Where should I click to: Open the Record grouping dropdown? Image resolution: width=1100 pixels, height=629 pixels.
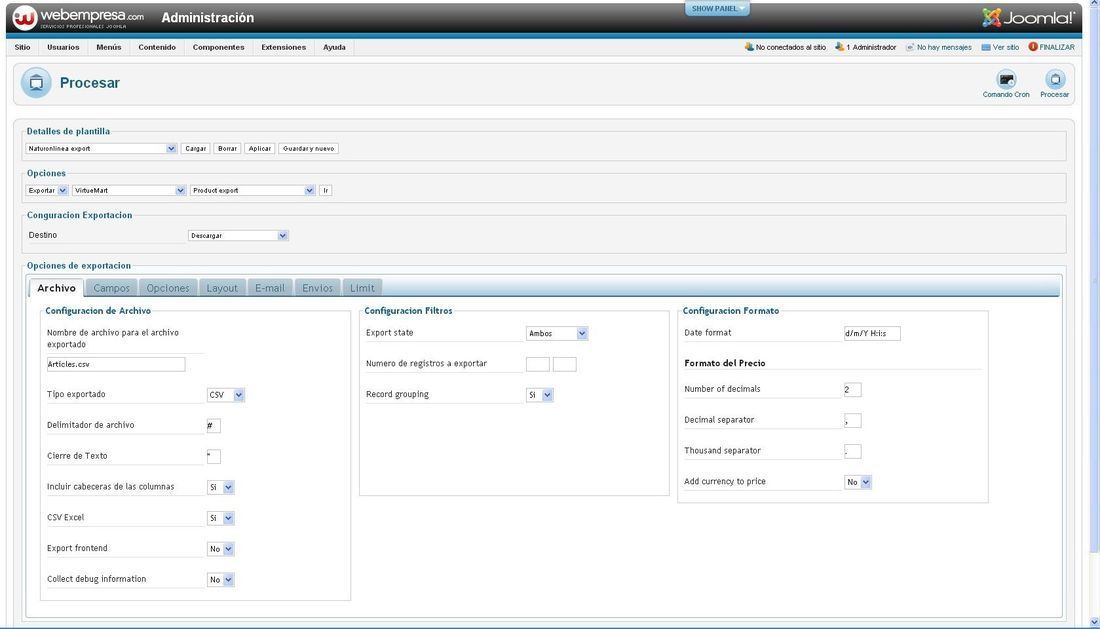coord(540,395)
